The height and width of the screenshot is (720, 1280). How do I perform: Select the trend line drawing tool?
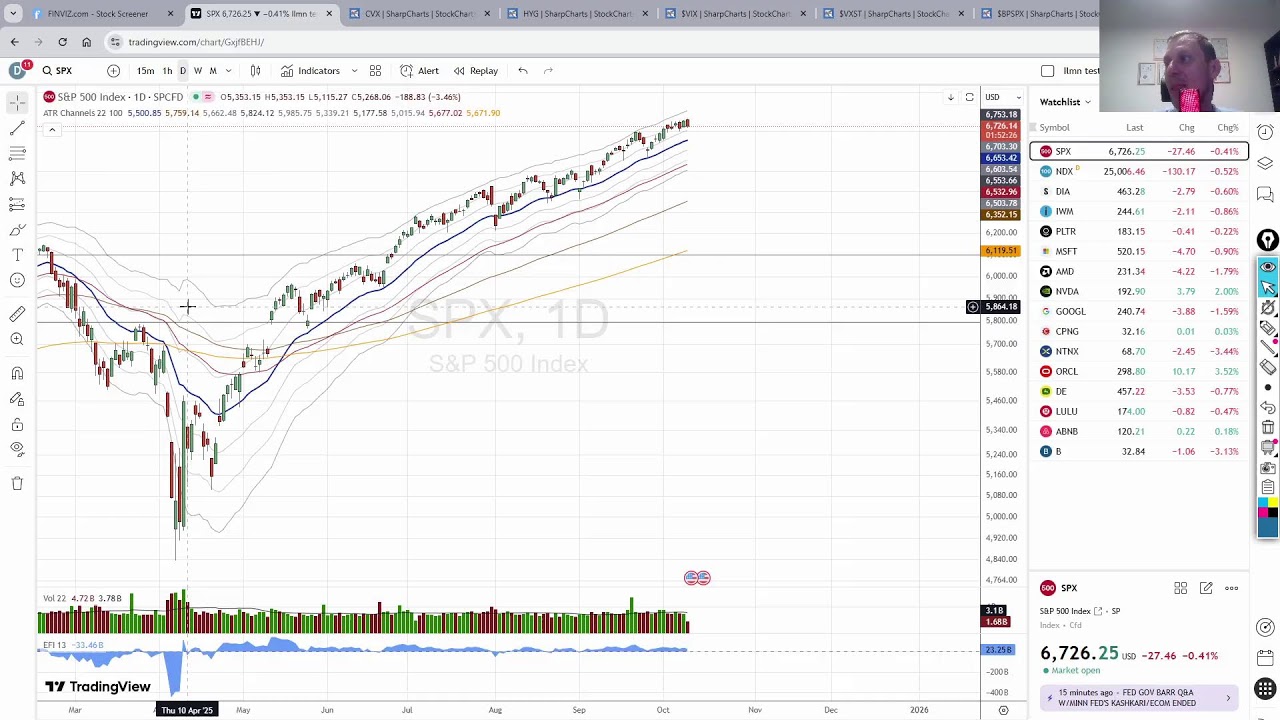pos(17,128)
